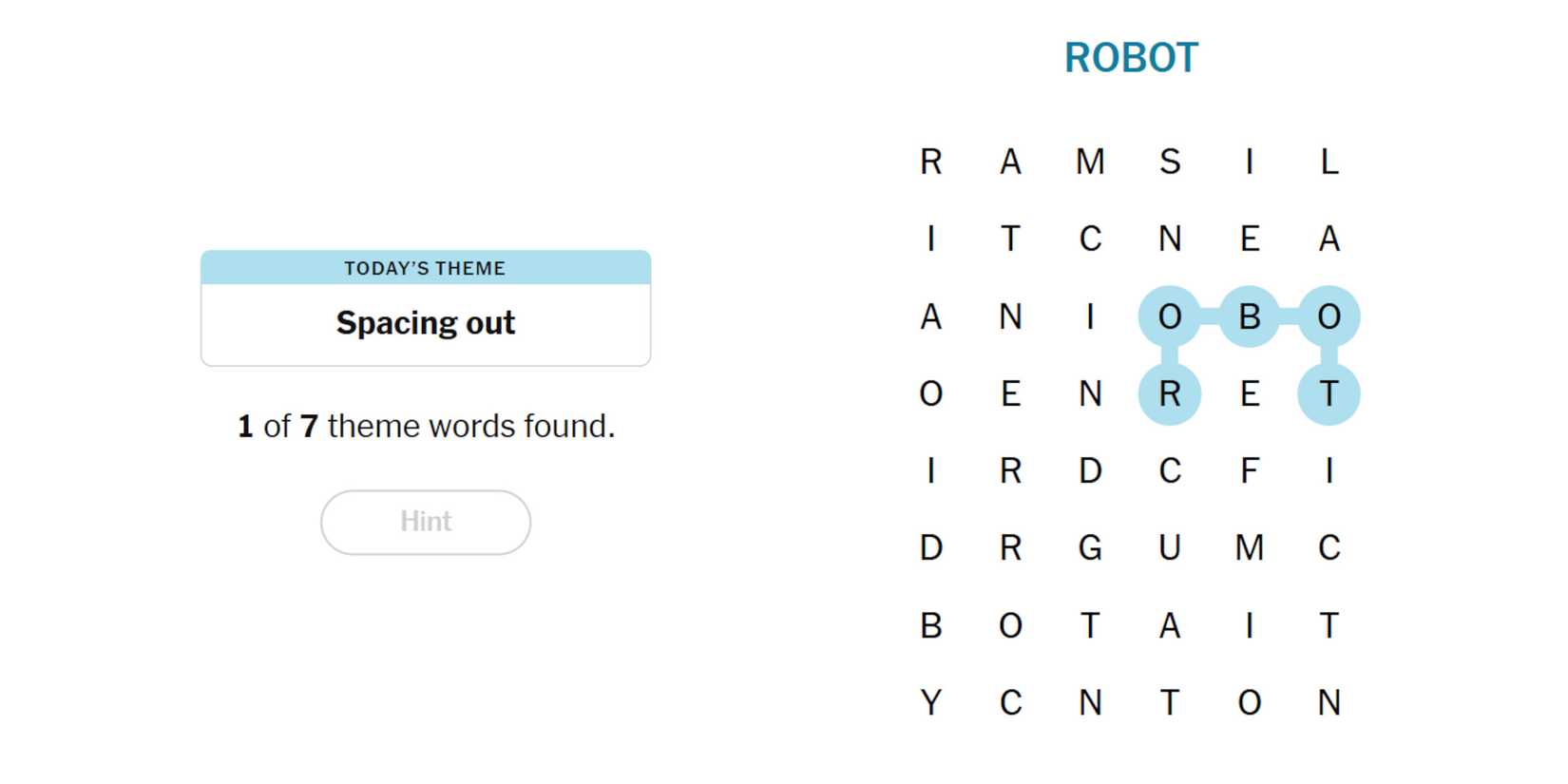The height and width of the screenshot is (784, 1568).
Task: Select the A between T and I
Action: [1169, 625]
